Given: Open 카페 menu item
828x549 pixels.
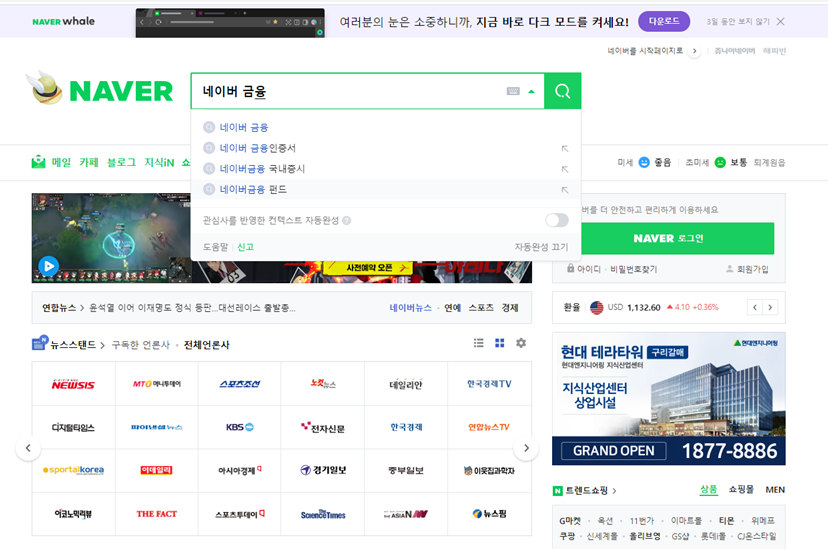Looking at the screenshot, I should (x=89, y=162).
